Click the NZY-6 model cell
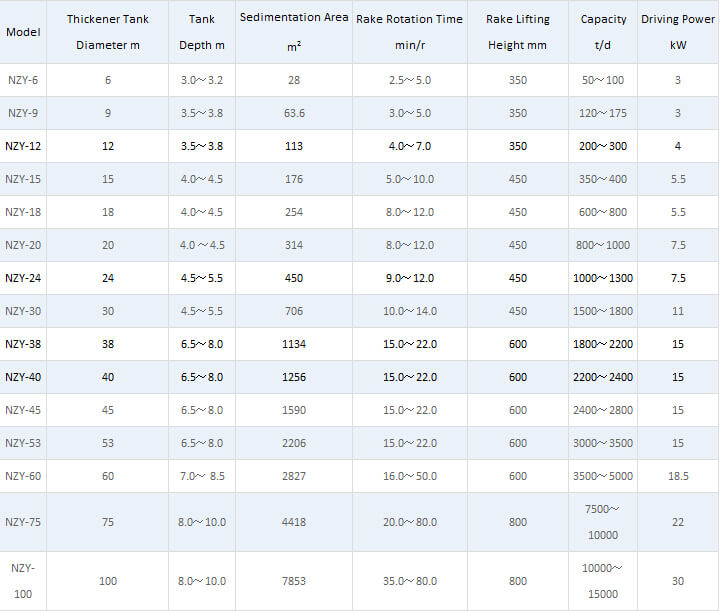 [x=23, y=80]
